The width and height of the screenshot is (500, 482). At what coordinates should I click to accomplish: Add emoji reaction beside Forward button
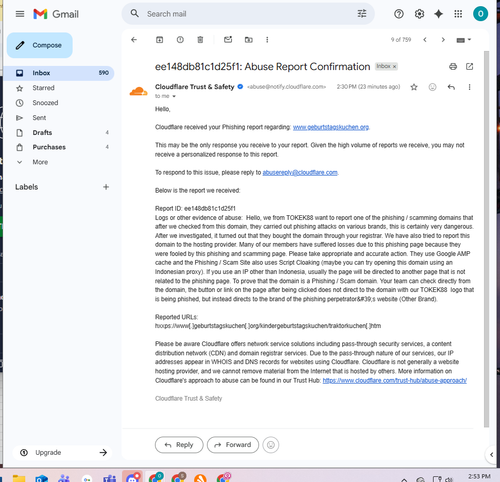(x=271, y=445)
